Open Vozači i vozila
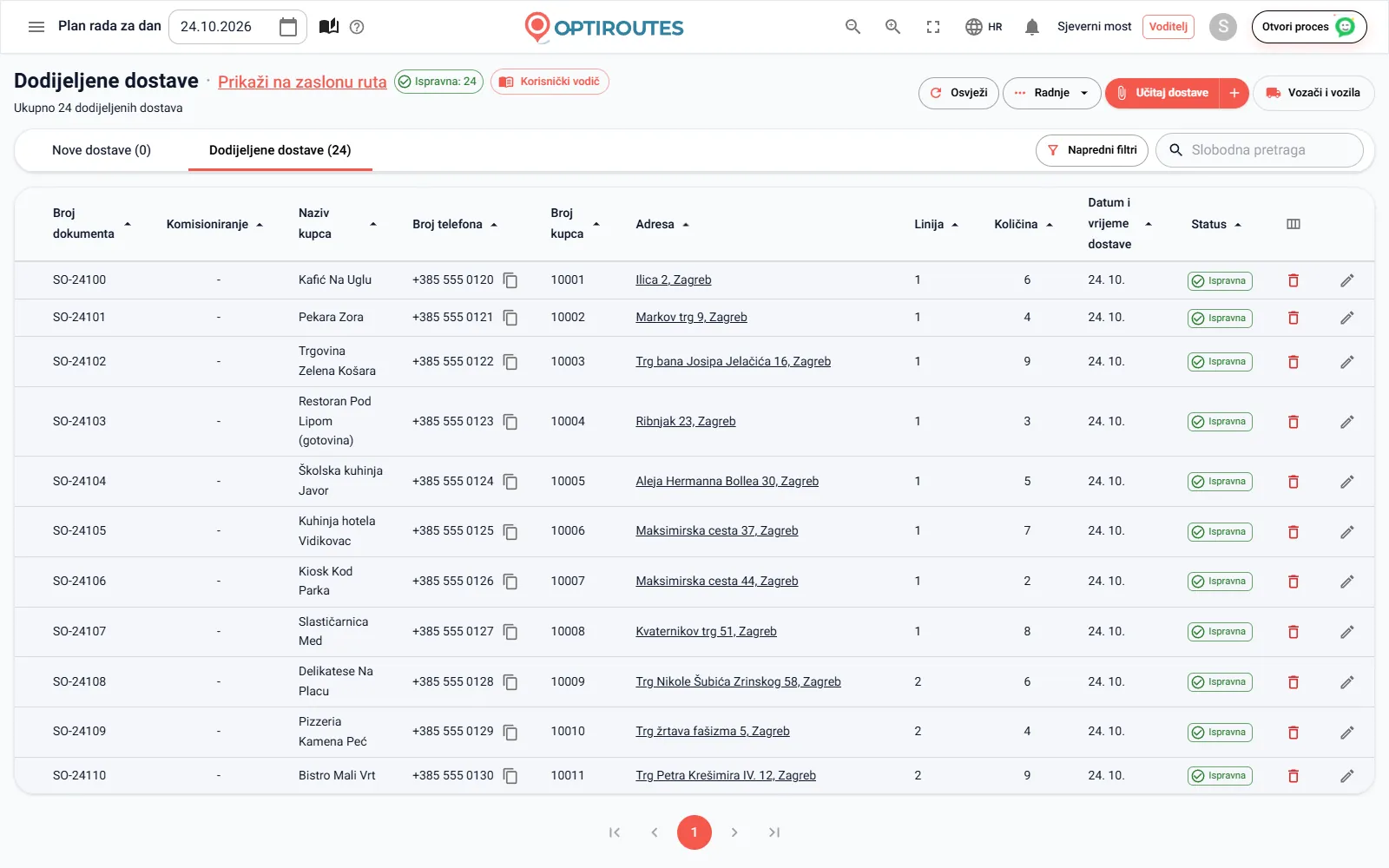The image size is (1389, 868). 1313,93
